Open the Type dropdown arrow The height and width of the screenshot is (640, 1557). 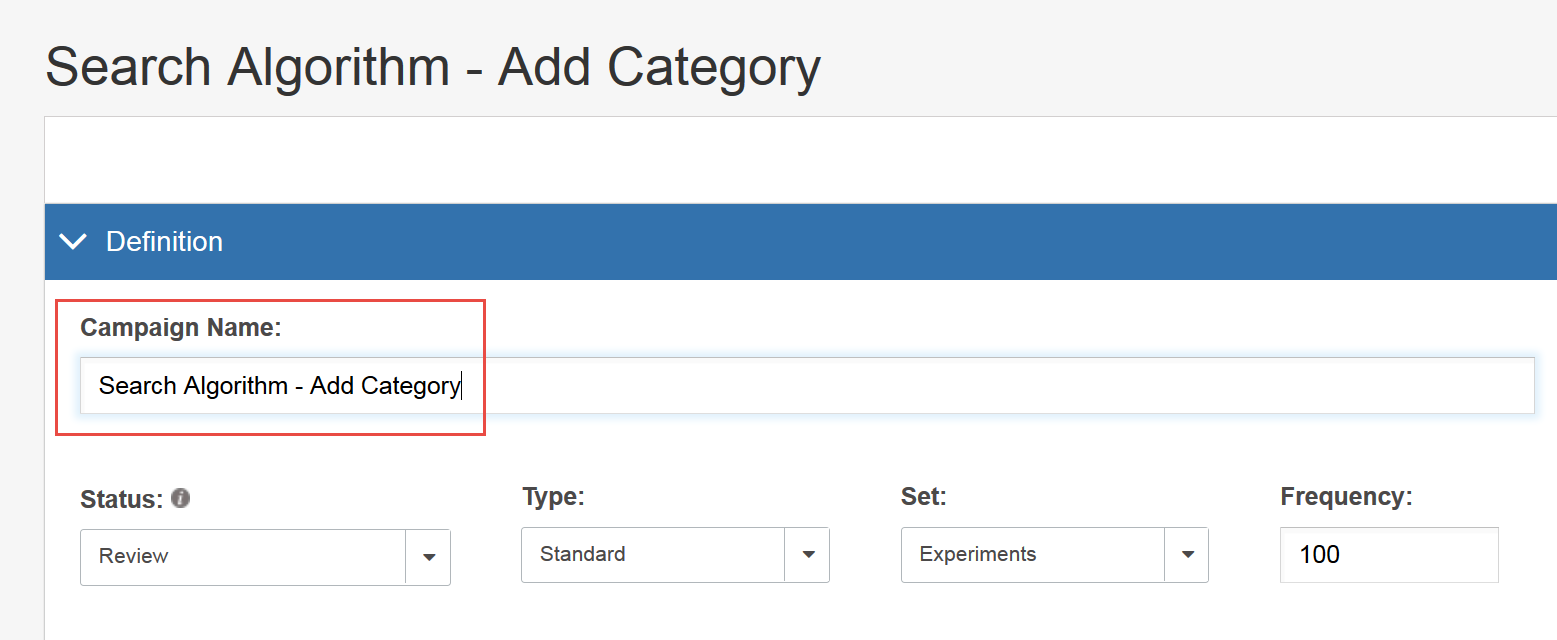[x=808, y=555]
